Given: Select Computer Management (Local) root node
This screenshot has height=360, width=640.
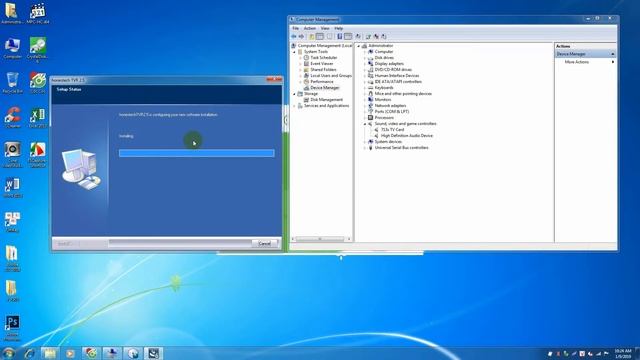Looking at the screenshot, I should click(325, 46).
